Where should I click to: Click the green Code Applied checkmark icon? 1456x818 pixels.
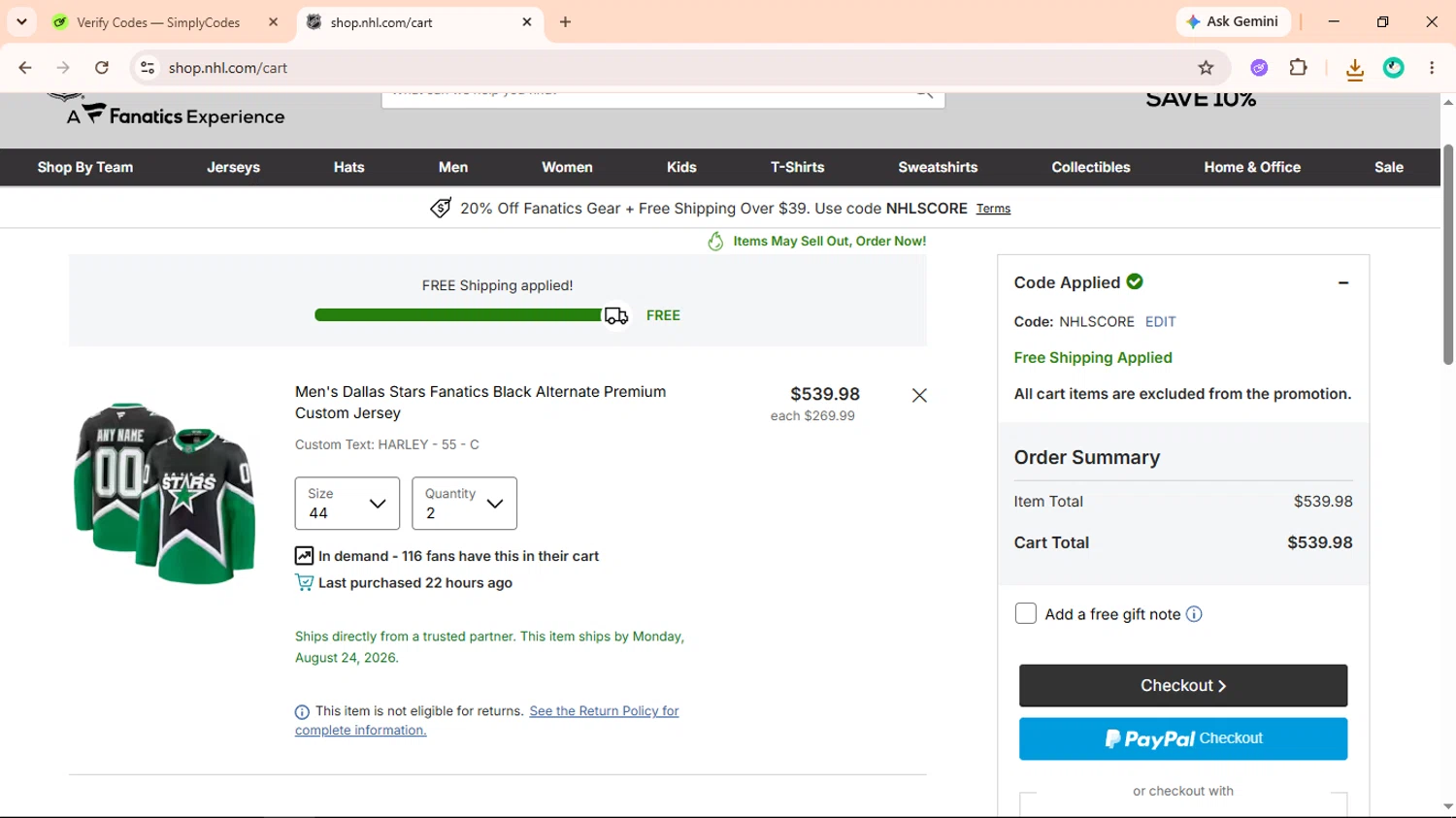1135,281
